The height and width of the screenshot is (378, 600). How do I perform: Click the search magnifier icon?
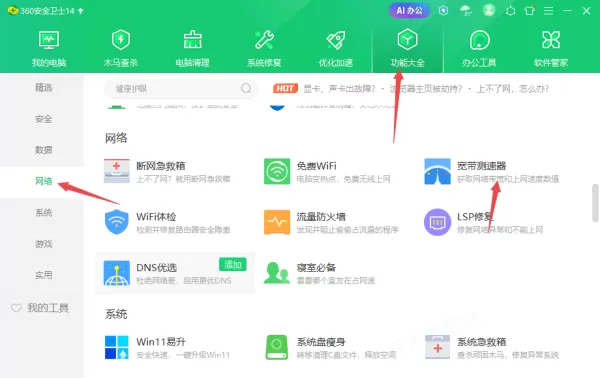[x=246, y=88]
